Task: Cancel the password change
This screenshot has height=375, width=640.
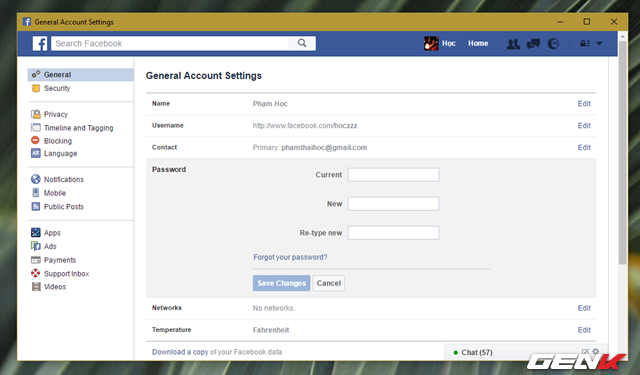Action: (x=329, y=283)
